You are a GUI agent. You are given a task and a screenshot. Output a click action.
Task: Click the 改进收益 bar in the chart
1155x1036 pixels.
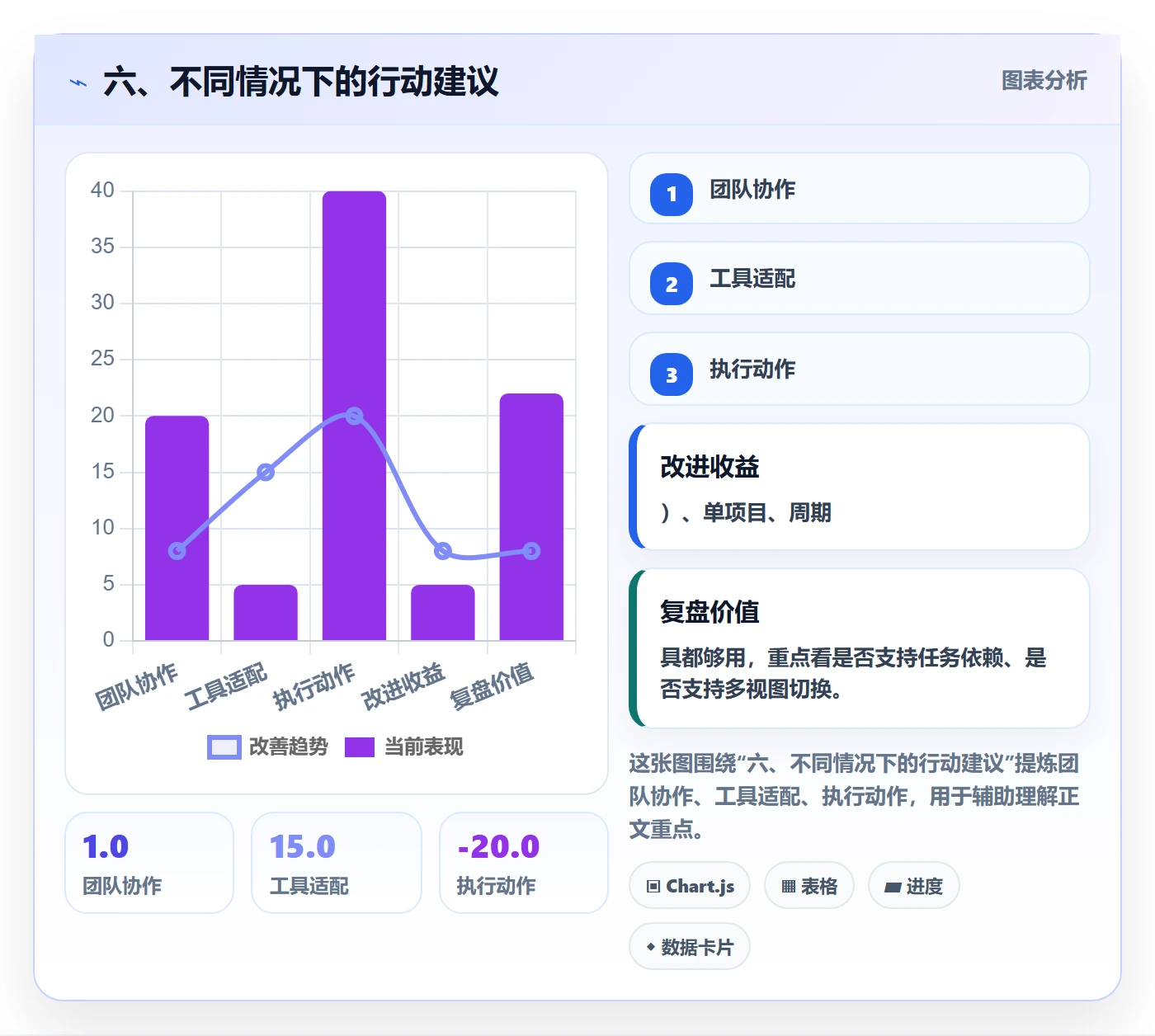point(443,612)
